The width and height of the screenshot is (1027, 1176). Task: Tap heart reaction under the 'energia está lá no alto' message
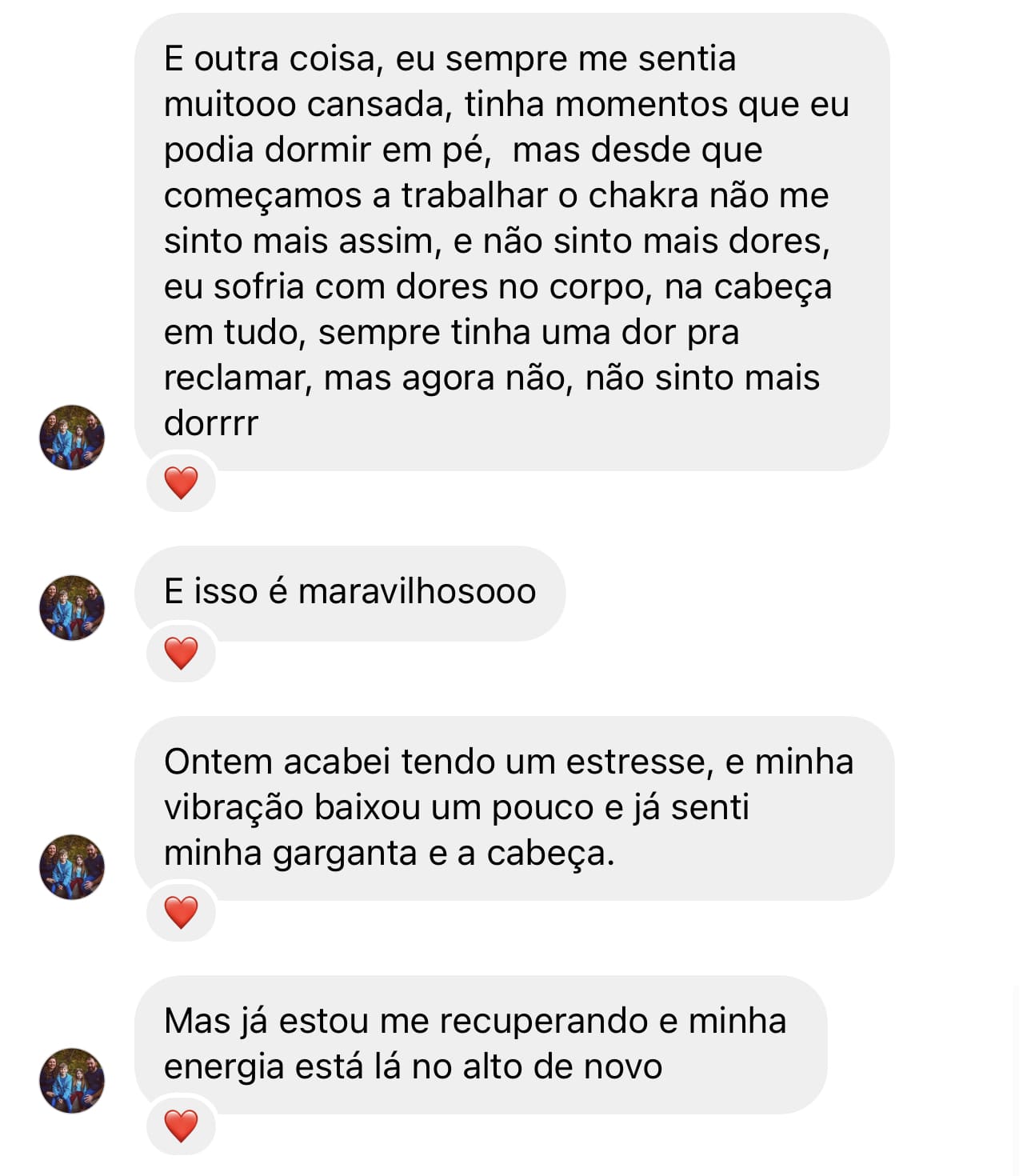[x=181, y=1126]
